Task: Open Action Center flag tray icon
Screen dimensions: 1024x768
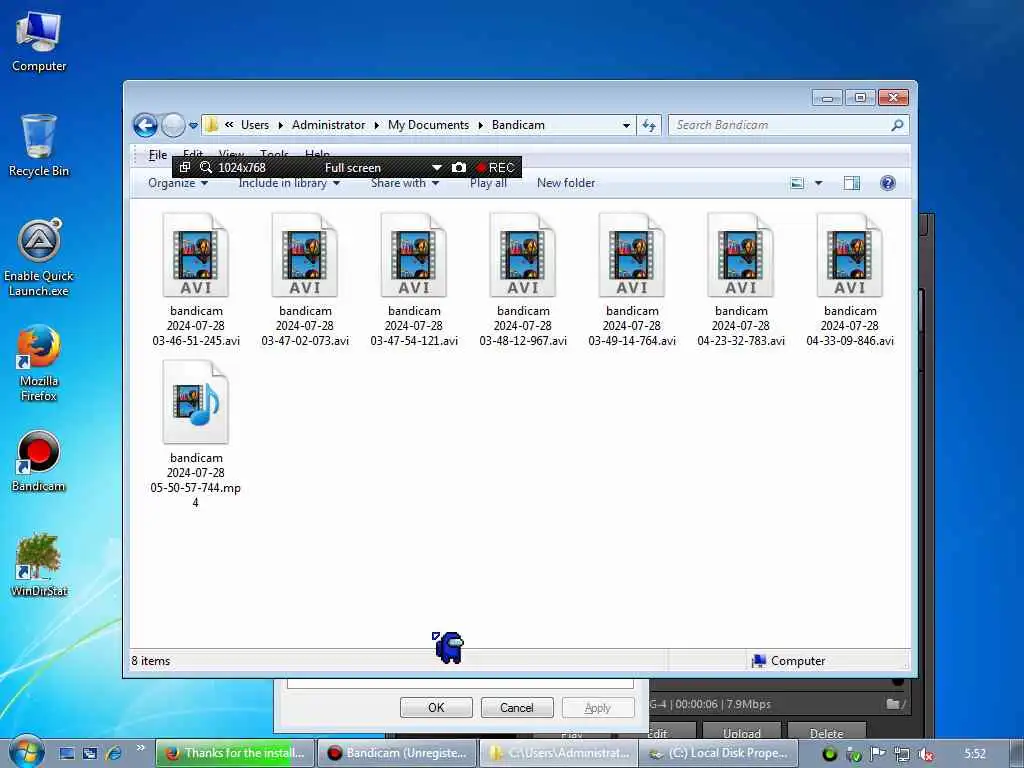Action: [878, 754]
